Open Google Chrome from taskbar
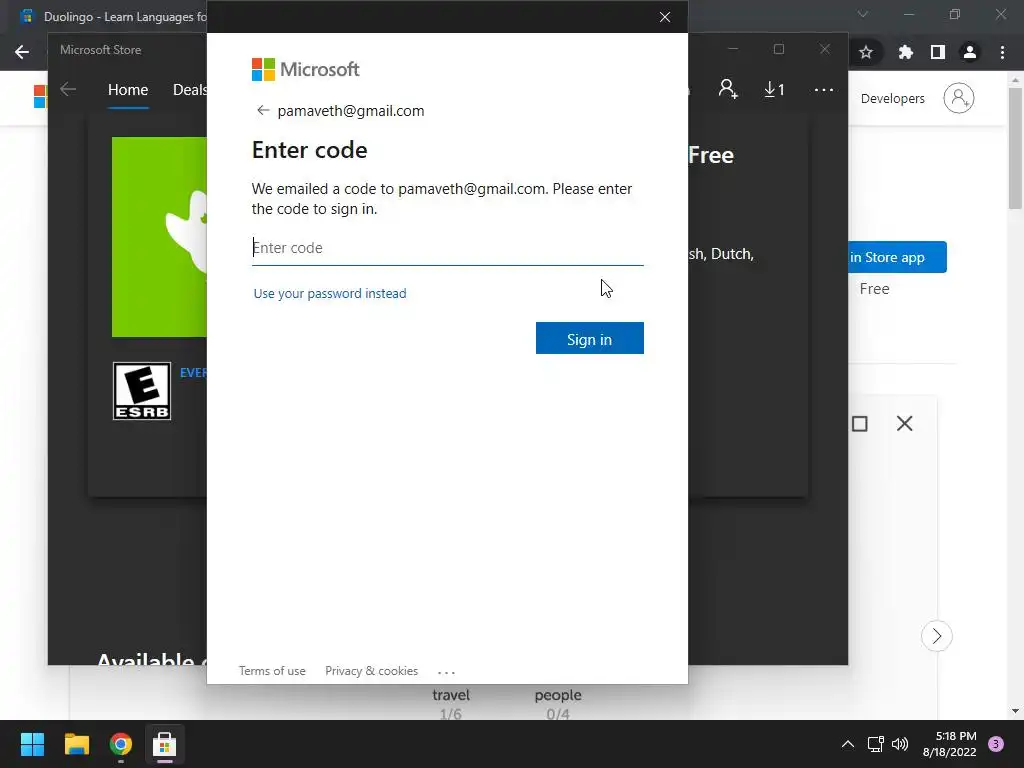This screenshot has height=768, width=1024. pyautogui.click(x=121, y=744)
